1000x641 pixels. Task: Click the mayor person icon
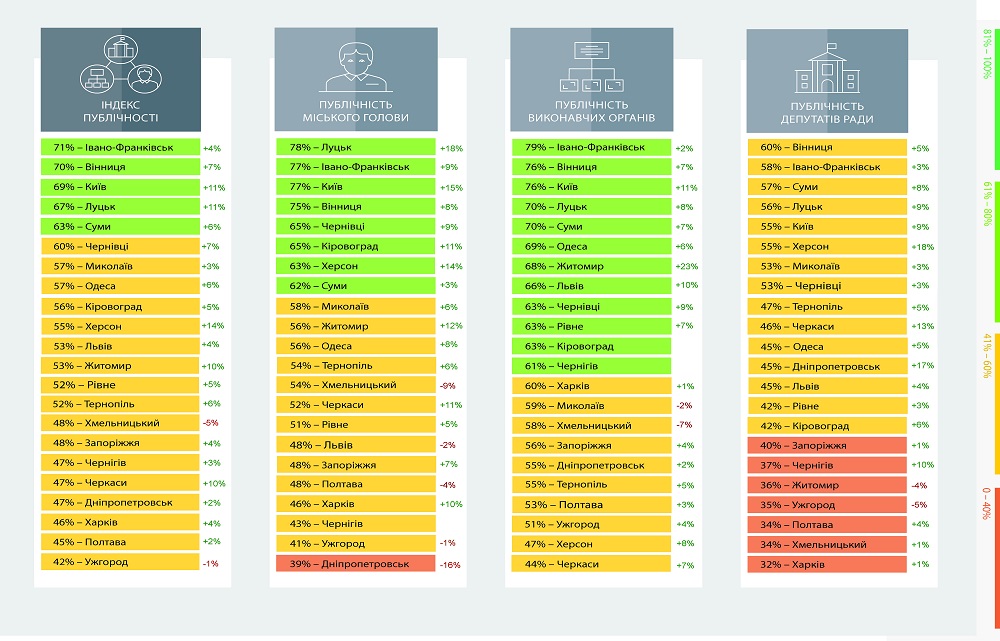coord(355,67)
